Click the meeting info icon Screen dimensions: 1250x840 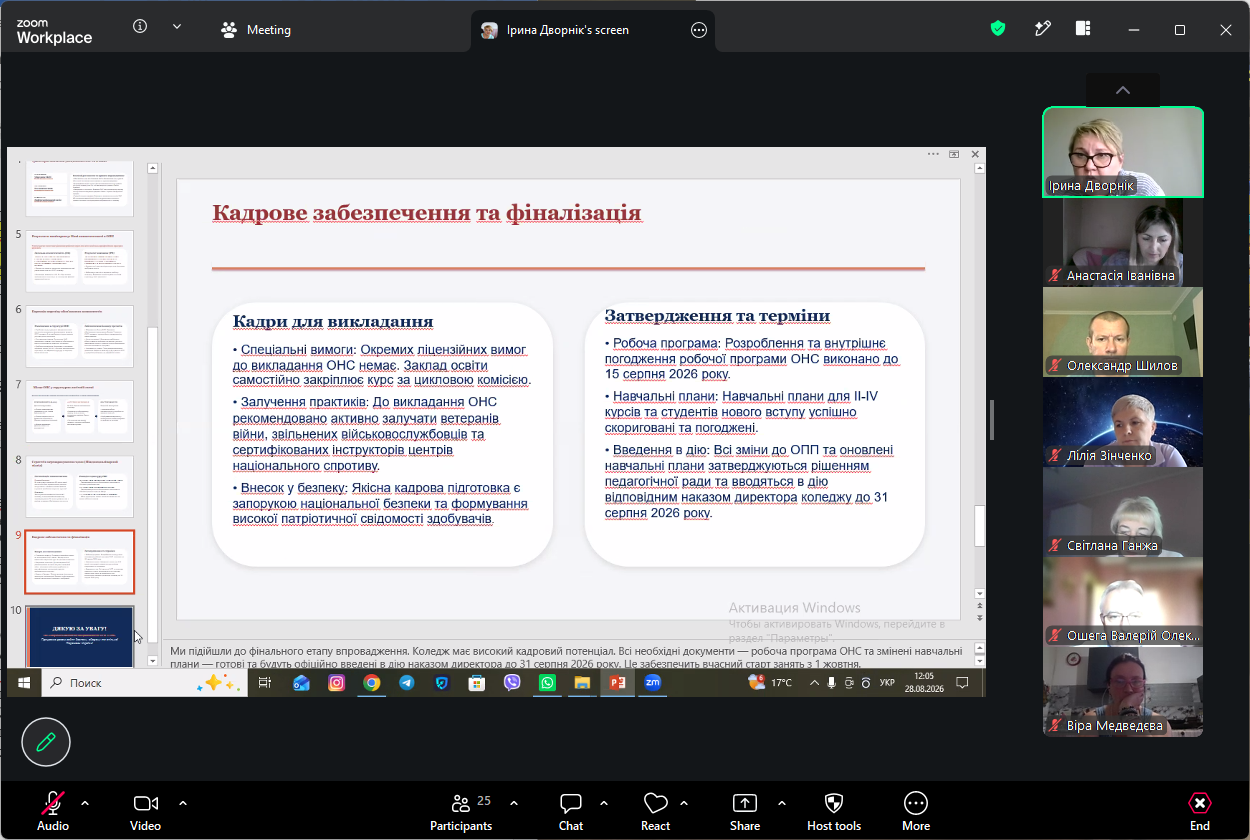tap(140, 27)
